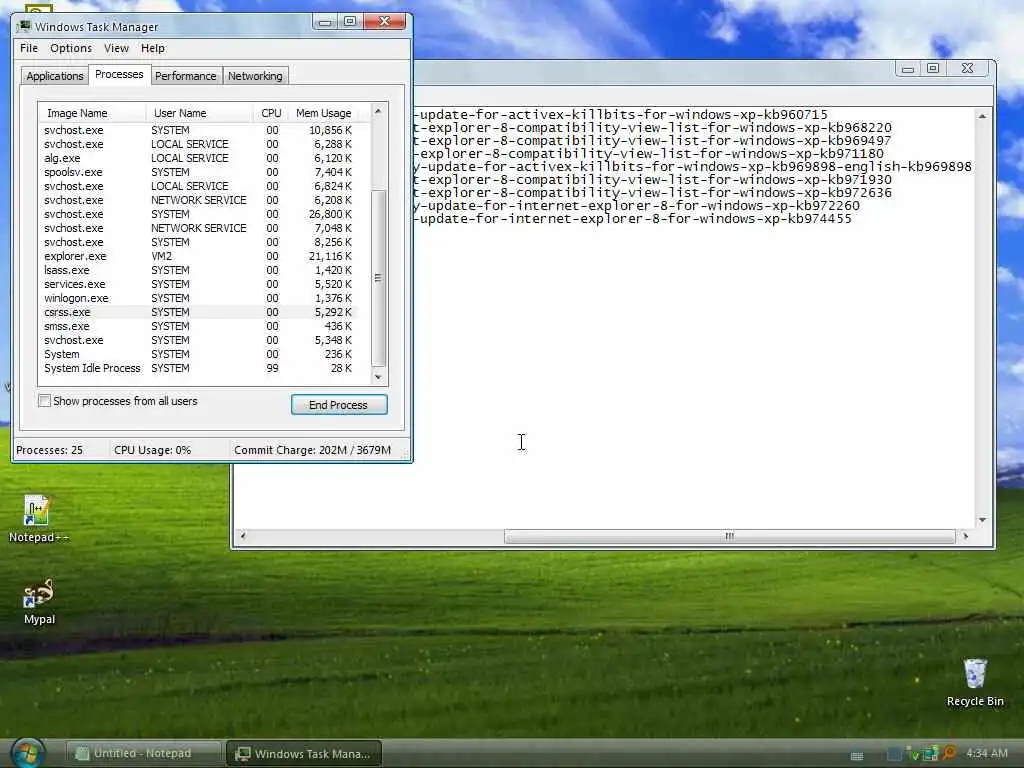Maximize the Notepad window
This screenshot has height=768, width=1024.
pos(933,68)
